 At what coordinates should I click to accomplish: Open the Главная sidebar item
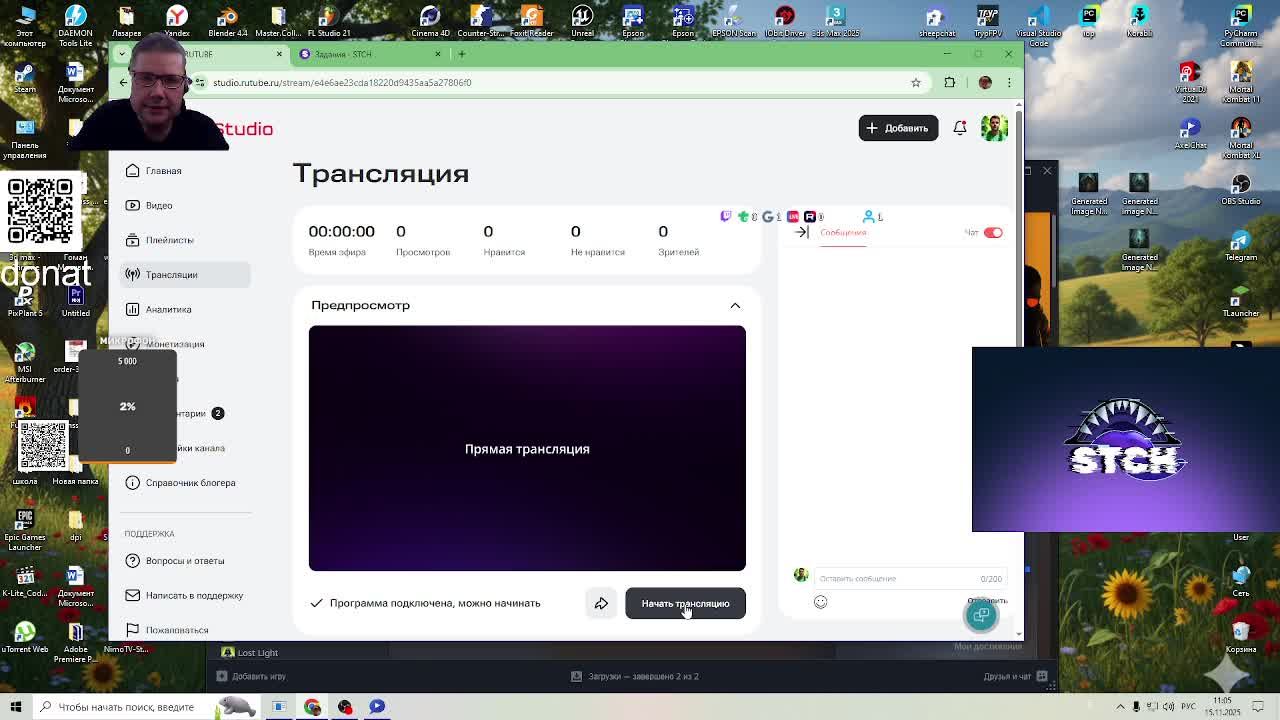tap(185, 171)
